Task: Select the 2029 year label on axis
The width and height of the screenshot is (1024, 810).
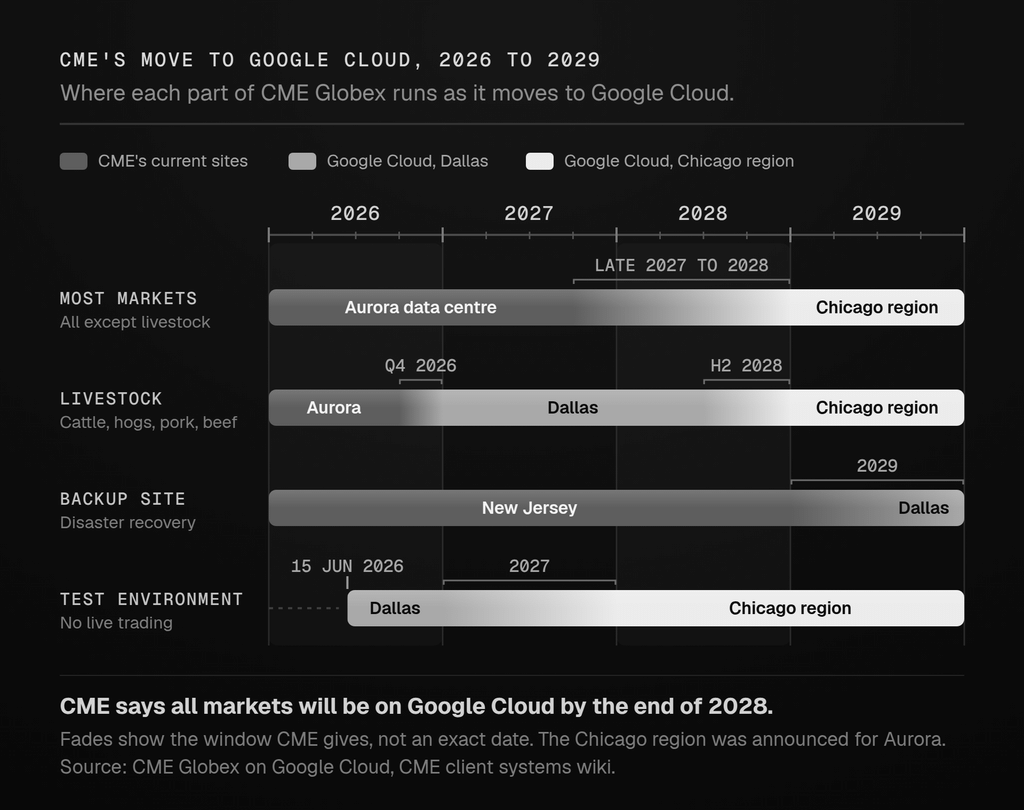Action: pos(876,214)
